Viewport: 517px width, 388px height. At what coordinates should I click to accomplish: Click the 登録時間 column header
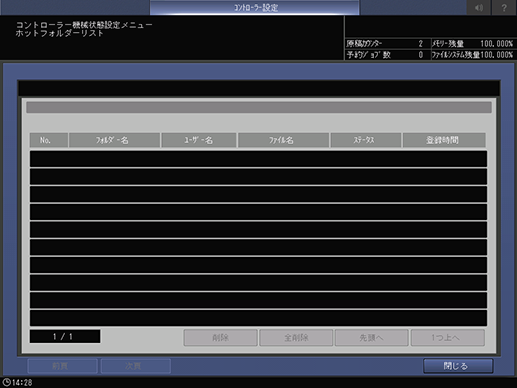point(444,140)
